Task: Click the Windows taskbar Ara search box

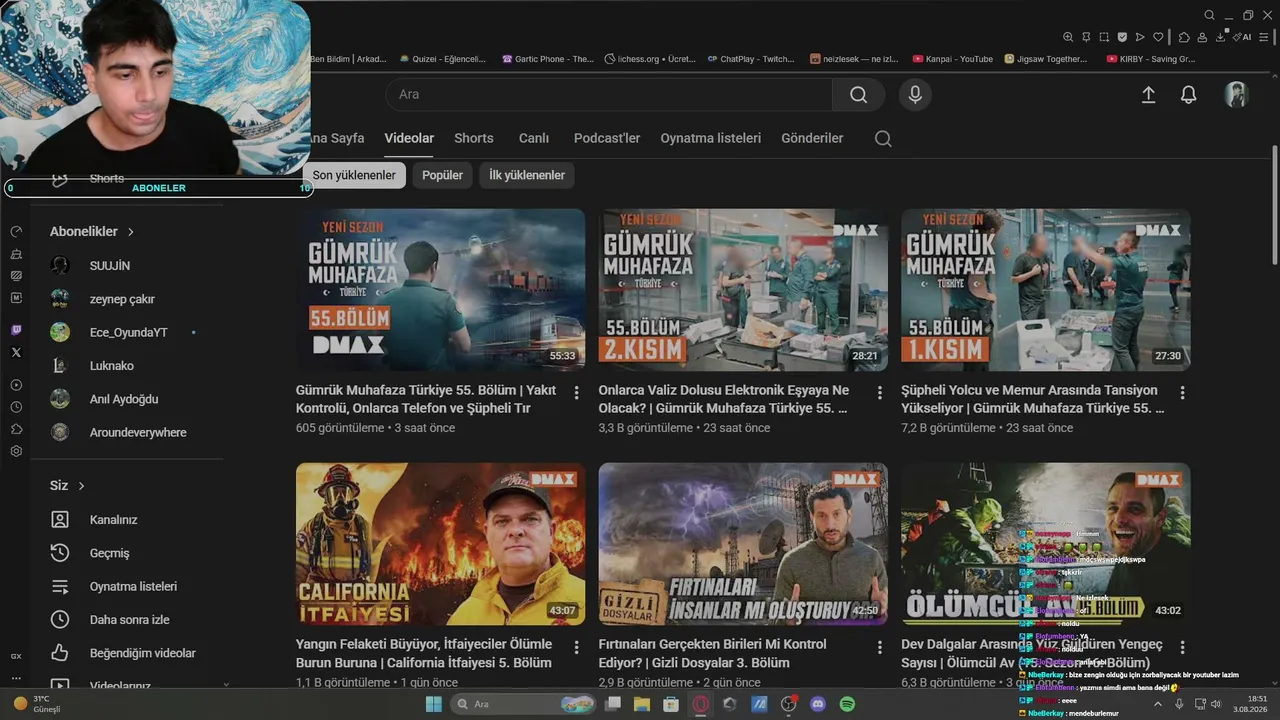Action: pyautogui.click(x=524, y=704)
